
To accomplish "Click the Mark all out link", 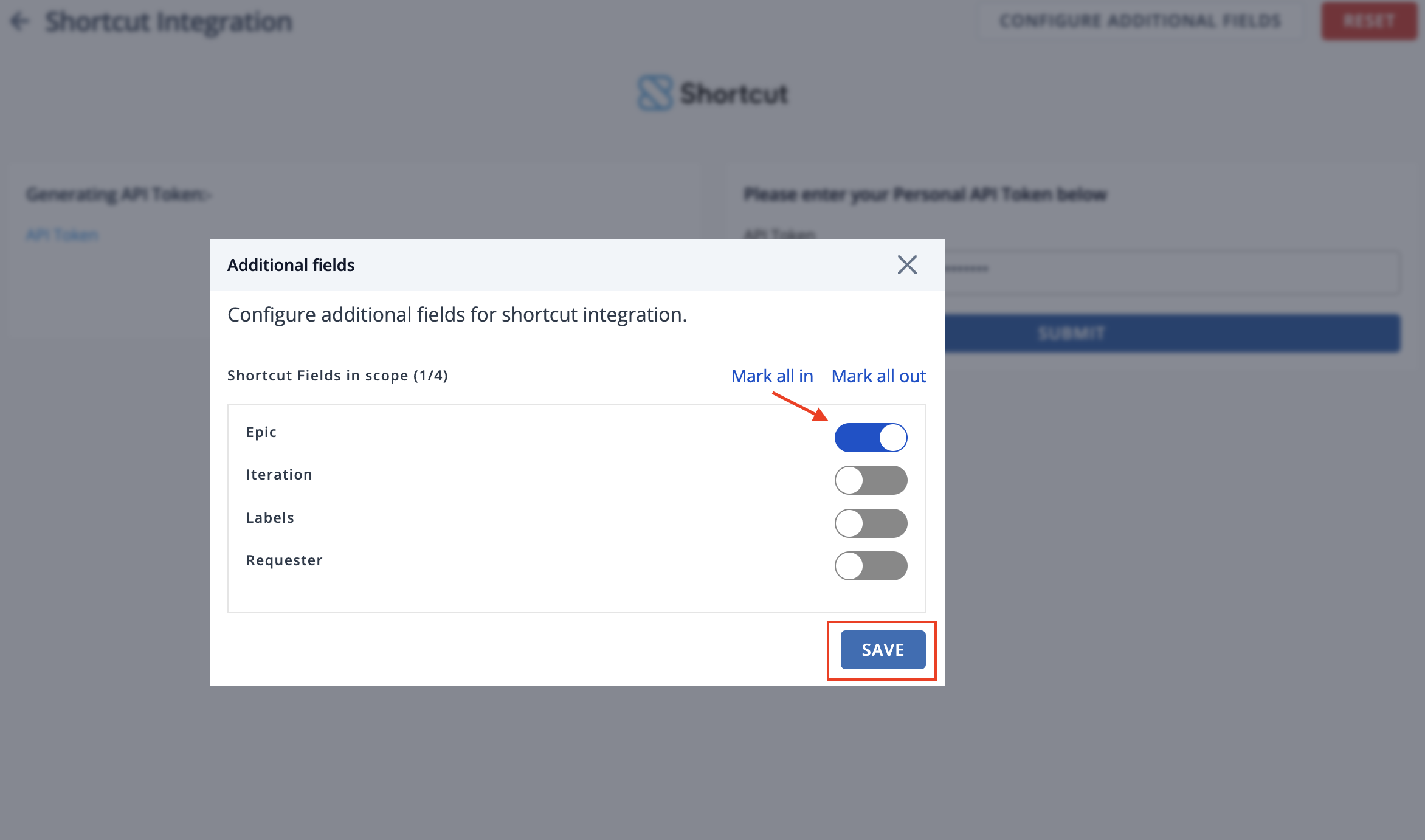I will coord(878,376).
